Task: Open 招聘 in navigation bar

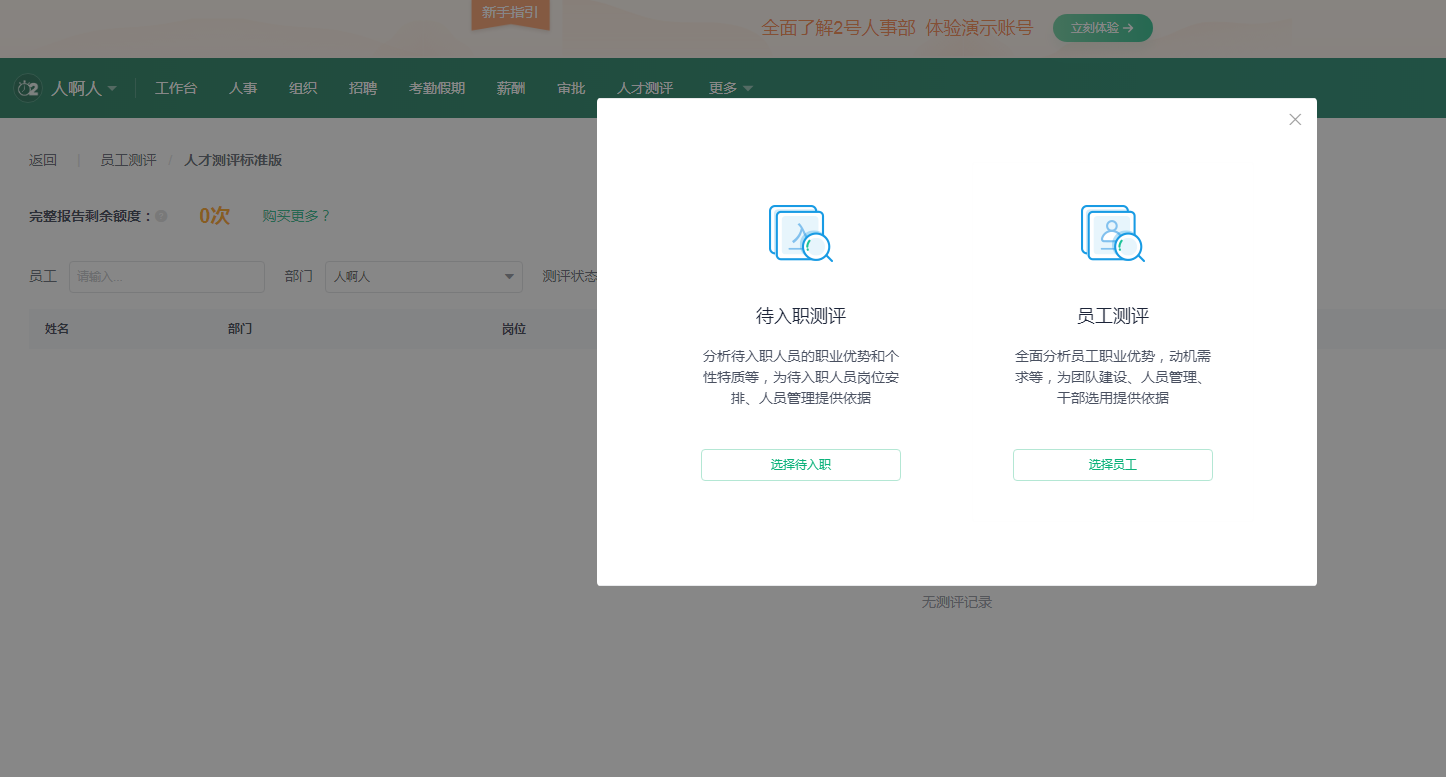Action: click(363, 88)
